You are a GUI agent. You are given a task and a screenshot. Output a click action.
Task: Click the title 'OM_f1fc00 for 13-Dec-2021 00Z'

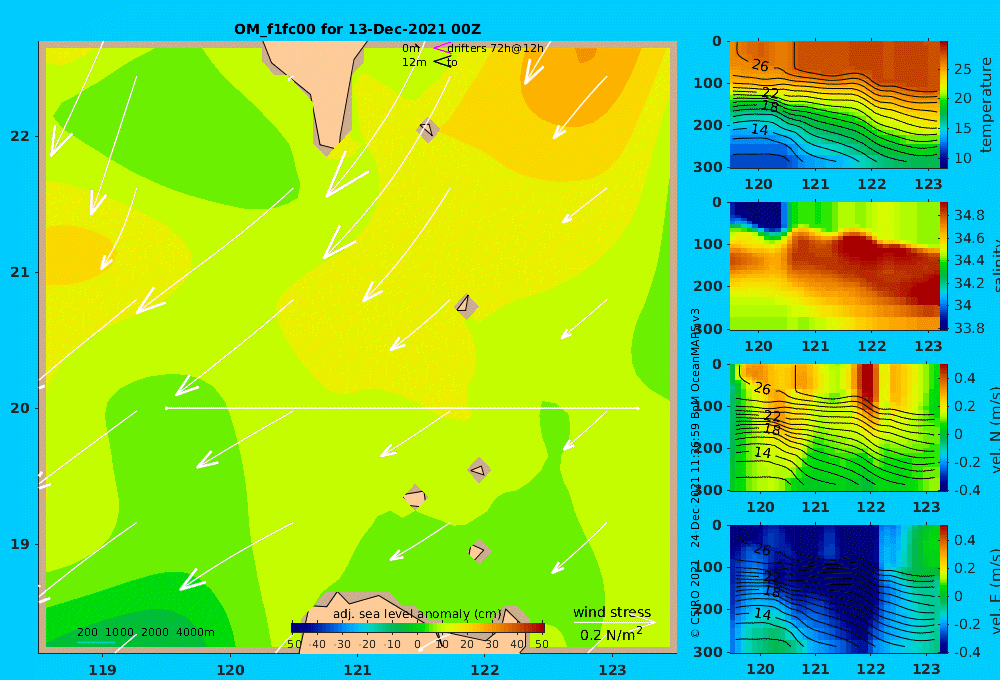[357, 29]
